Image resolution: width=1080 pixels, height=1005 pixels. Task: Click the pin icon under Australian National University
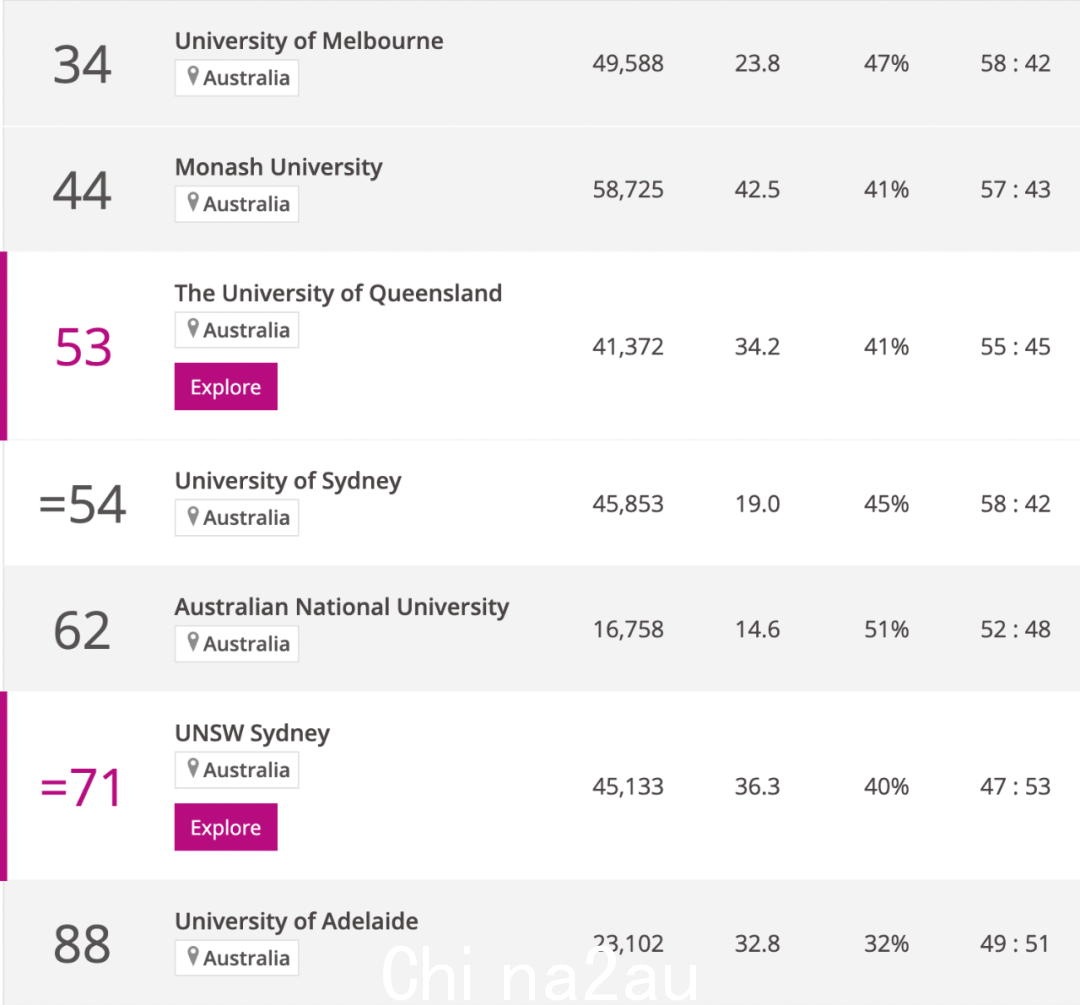193,641
